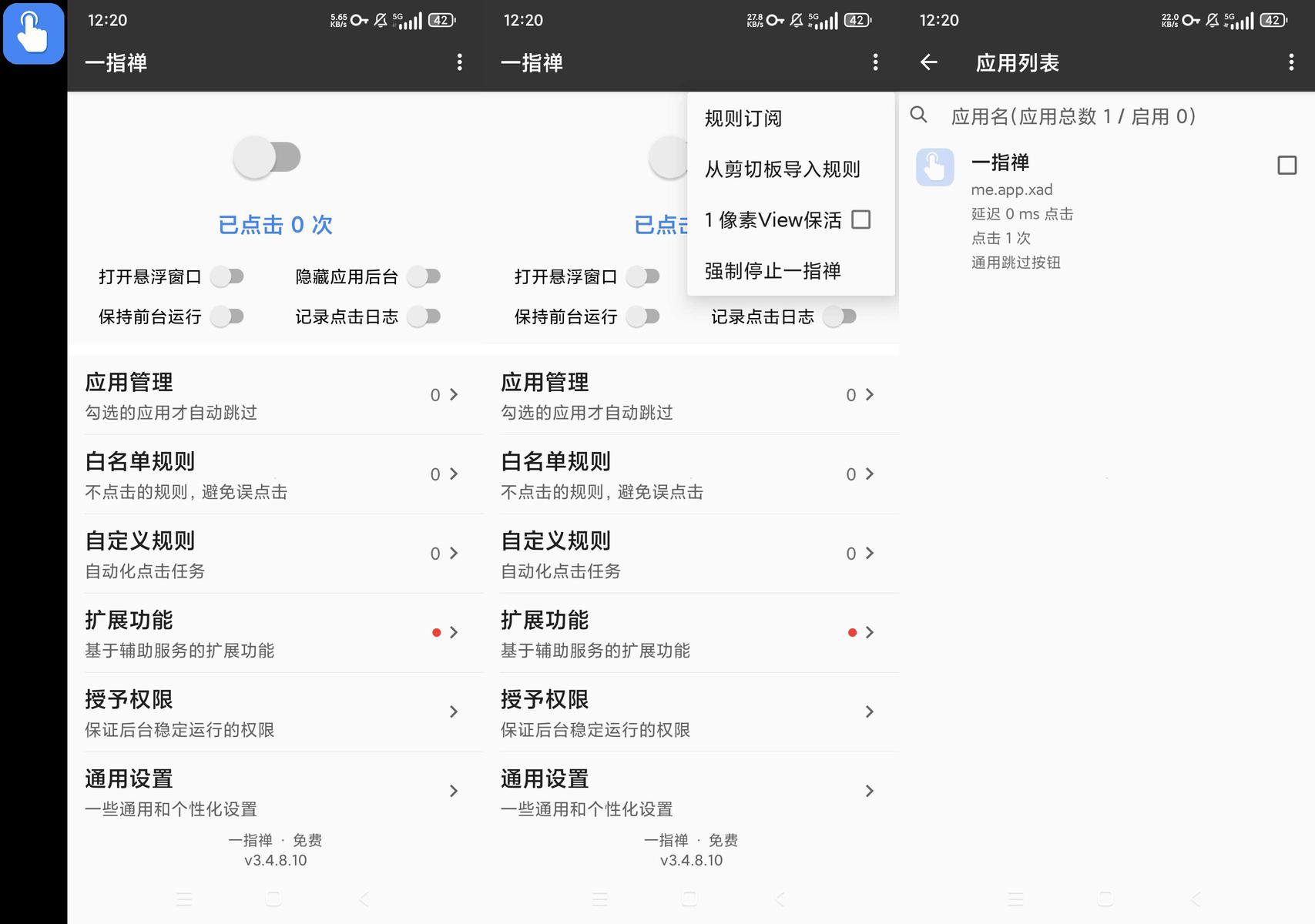Click 授予权限 title in middle screen
The height and width of the screenshot is (924, 1315).
[545, 699]
